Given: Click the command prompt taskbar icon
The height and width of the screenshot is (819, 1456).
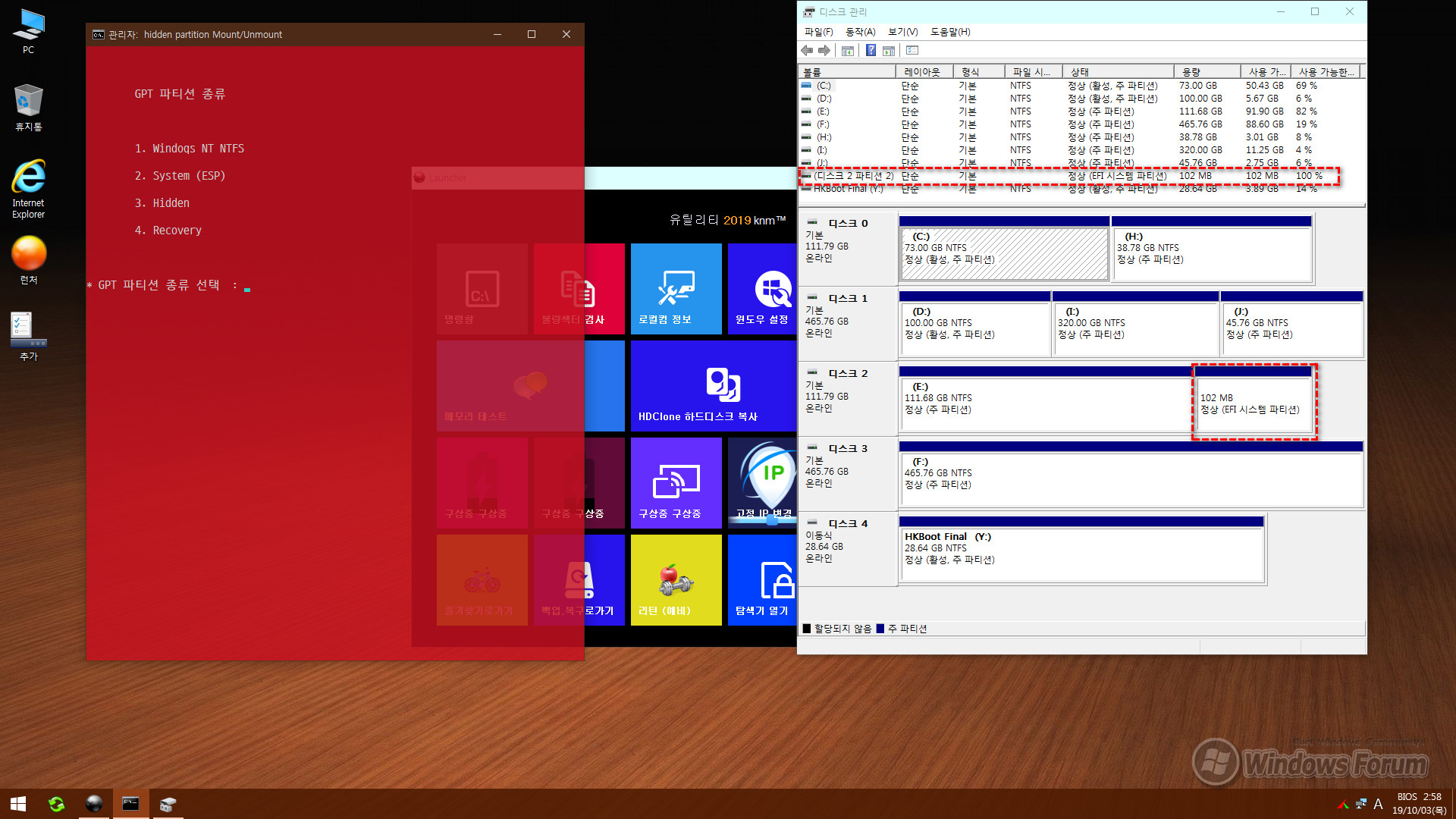Looking at the screenshot, I should click(x=130, y=804).
